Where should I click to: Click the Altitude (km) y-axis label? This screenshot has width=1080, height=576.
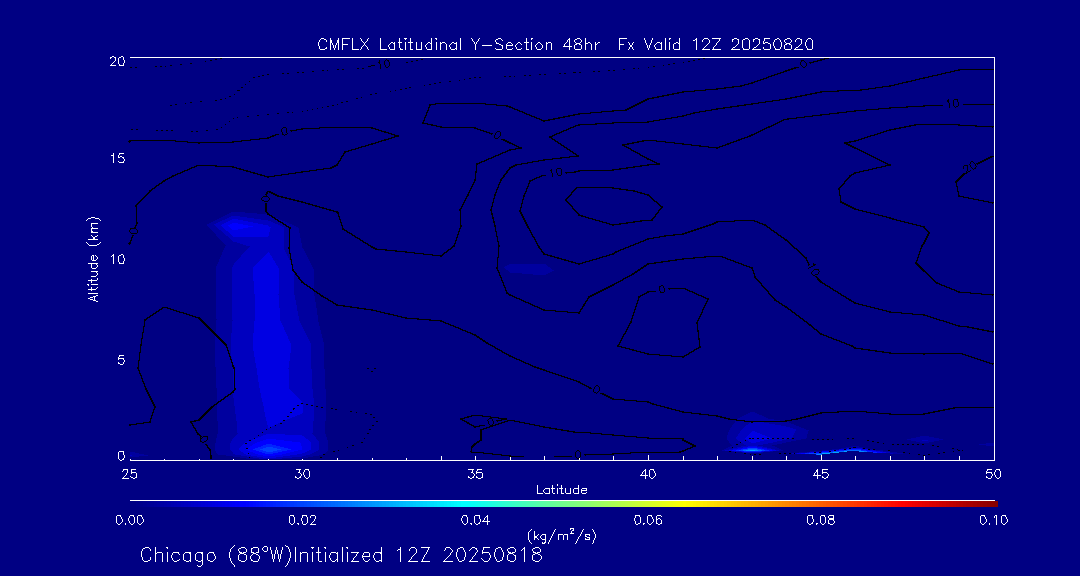tap(94, 258)
